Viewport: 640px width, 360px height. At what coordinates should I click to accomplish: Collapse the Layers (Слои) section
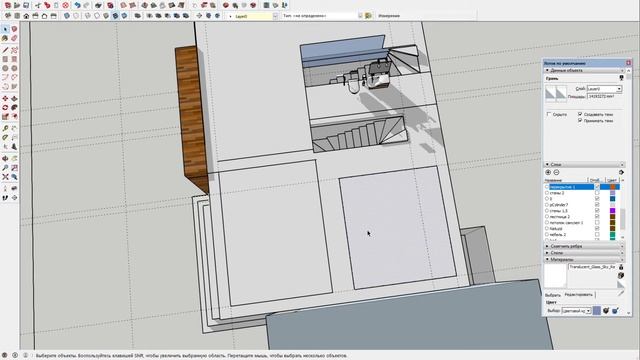pos(547,164)
